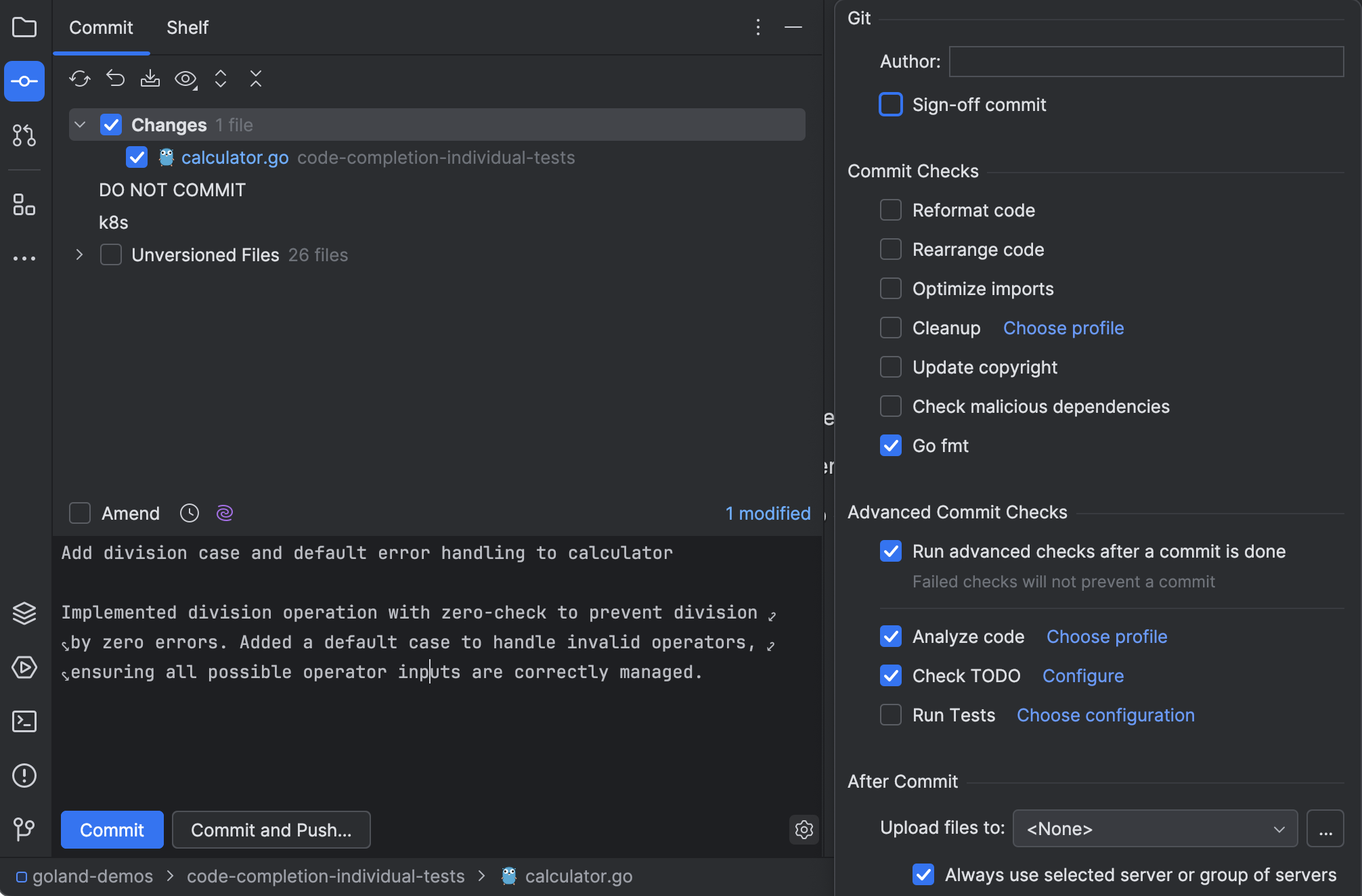
Task: Open Choose profile link next to Analyze code
Action: (x=1106, y=636)
